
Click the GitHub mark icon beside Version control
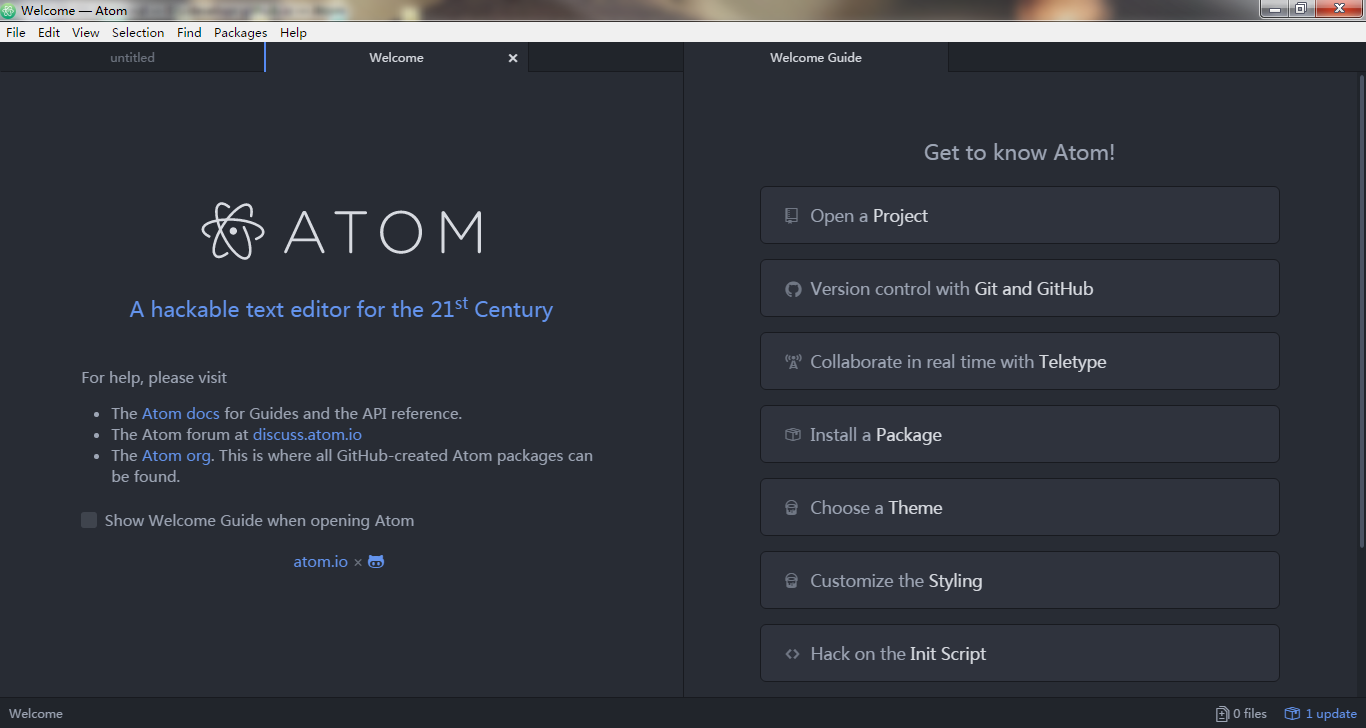pyautogui.click(x=793, y=289)
